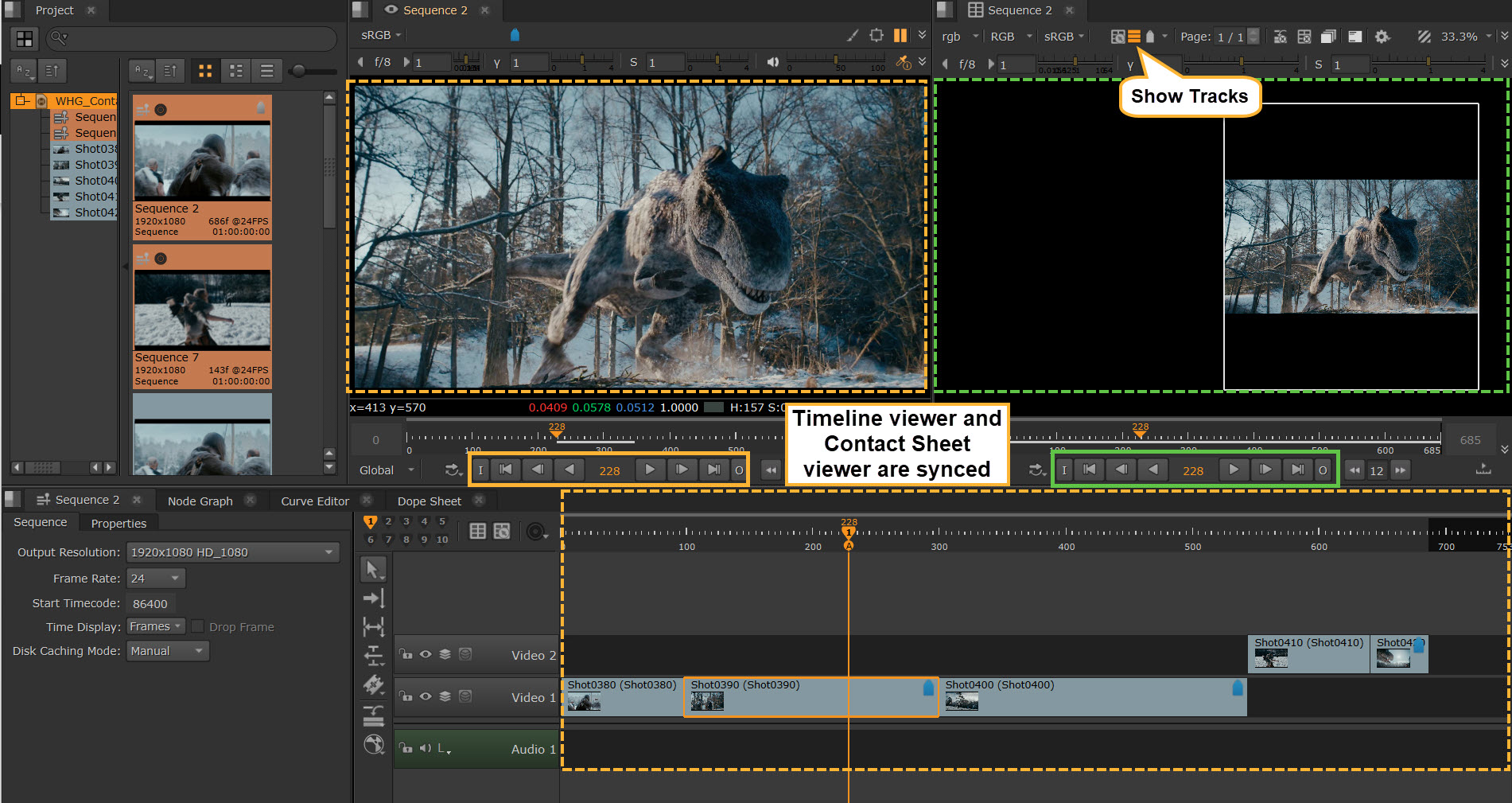
Task: Click the orange Show Tracks icon
Action: [x=1134, y=37]
